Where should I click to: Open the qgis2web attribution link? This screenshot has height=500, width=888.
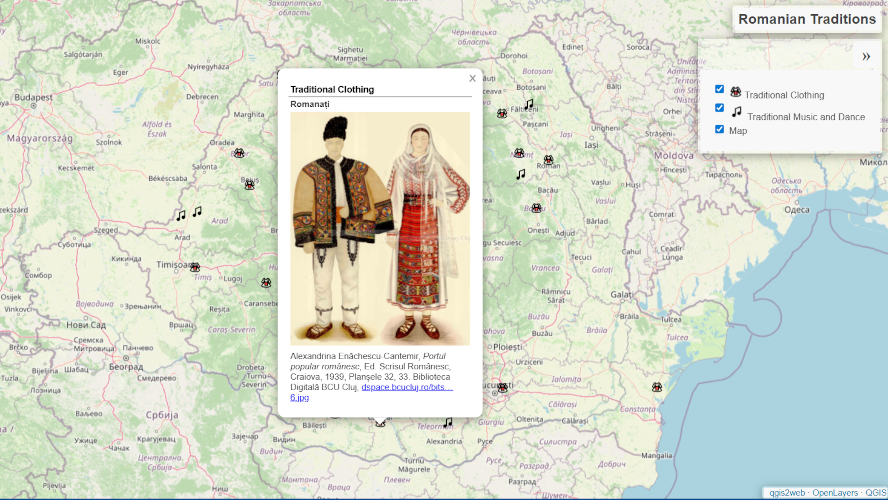tap(786, 493)
